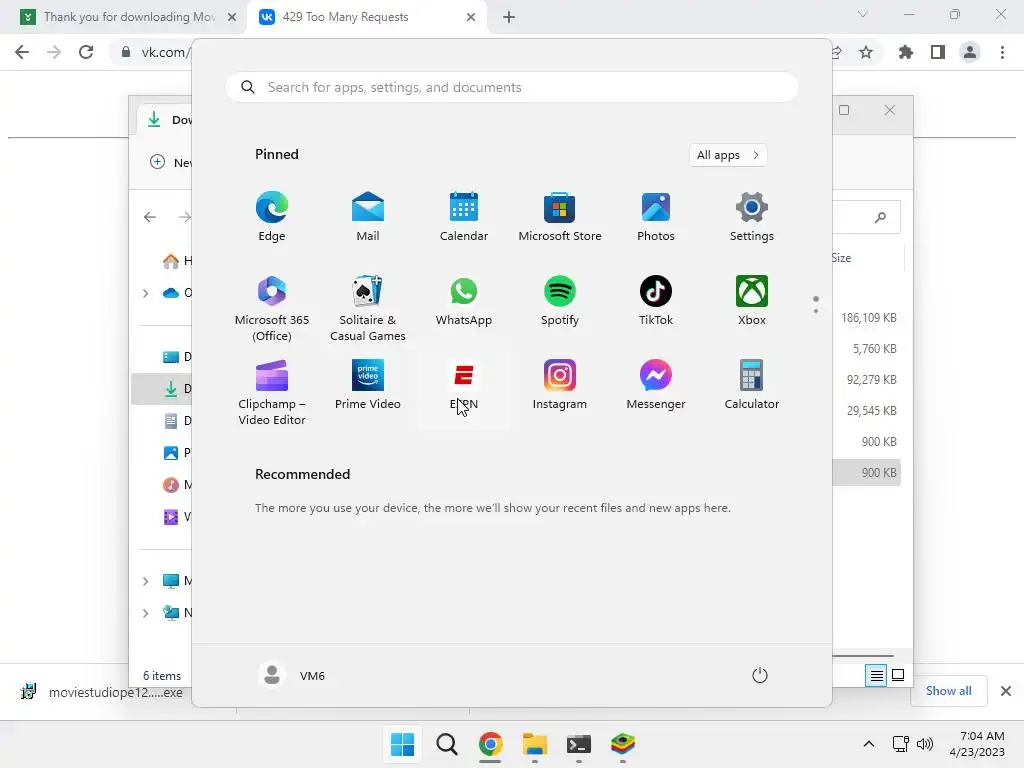Screen dimensions: 1024x768
Task: Bookmark this page with the star icon
Action: coord(866,52)
